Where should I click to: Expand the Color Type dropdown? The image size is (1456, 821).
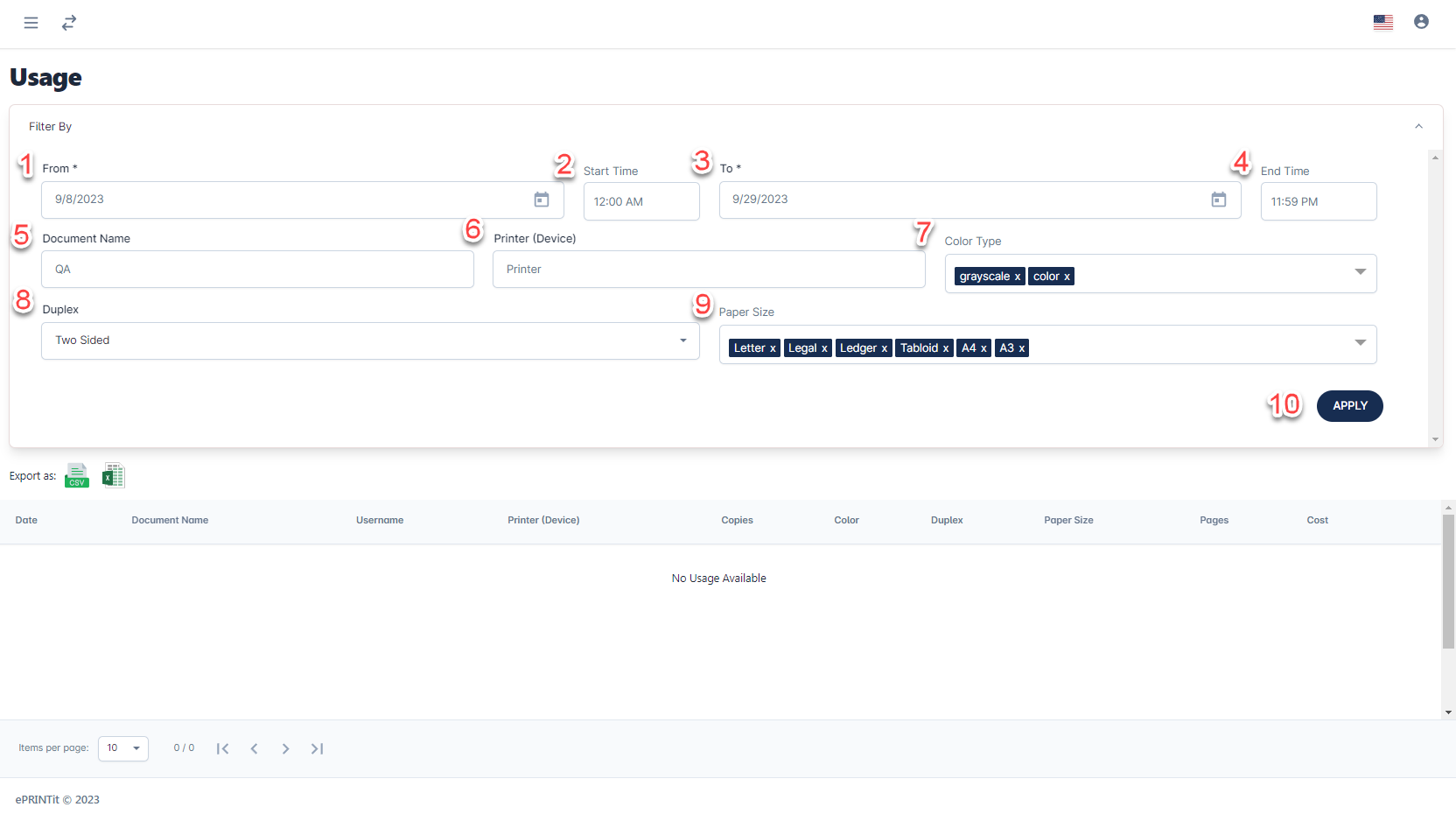(1360, 272)
